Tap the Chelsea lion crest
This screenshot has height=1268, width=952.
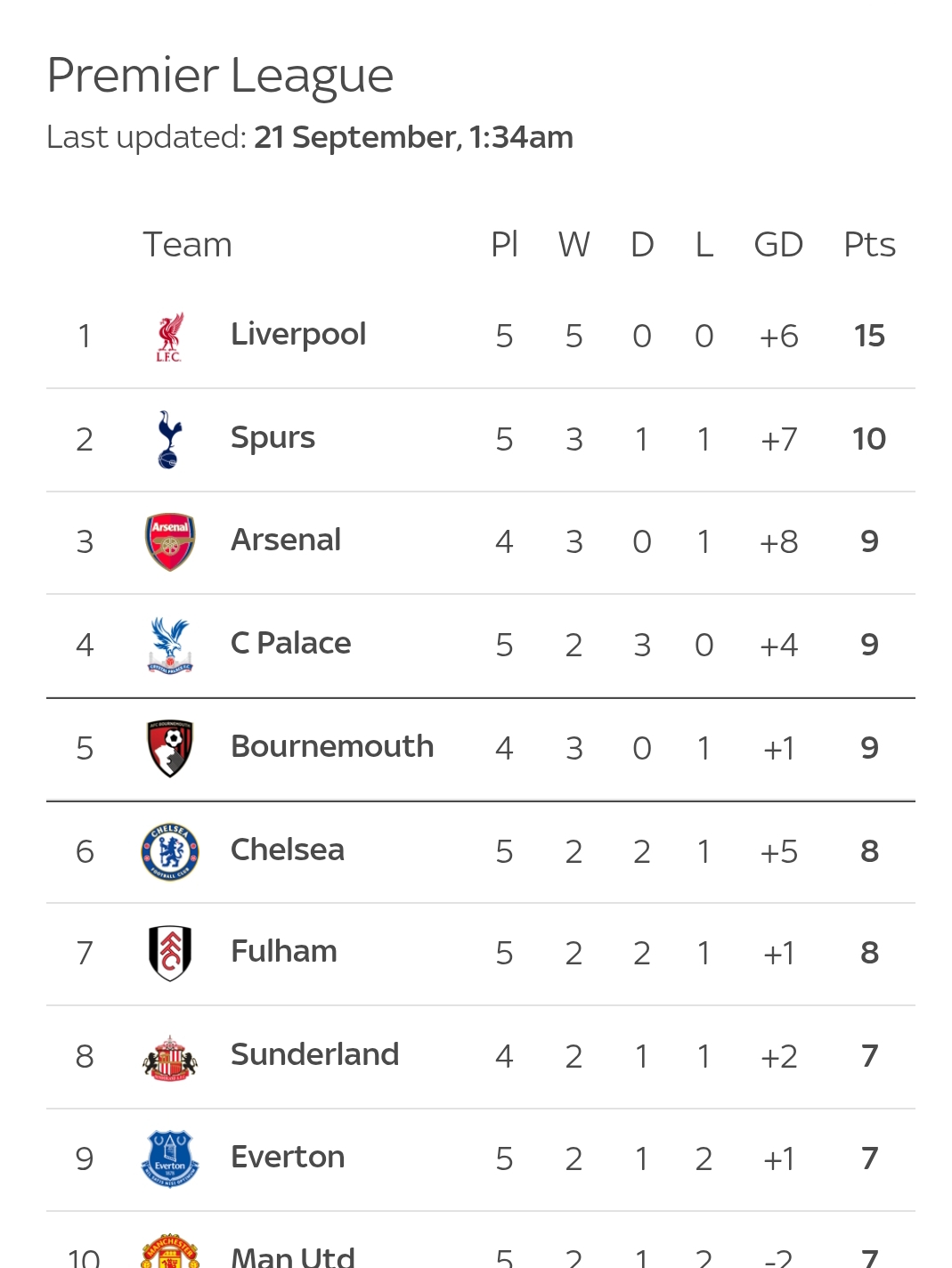170,851
